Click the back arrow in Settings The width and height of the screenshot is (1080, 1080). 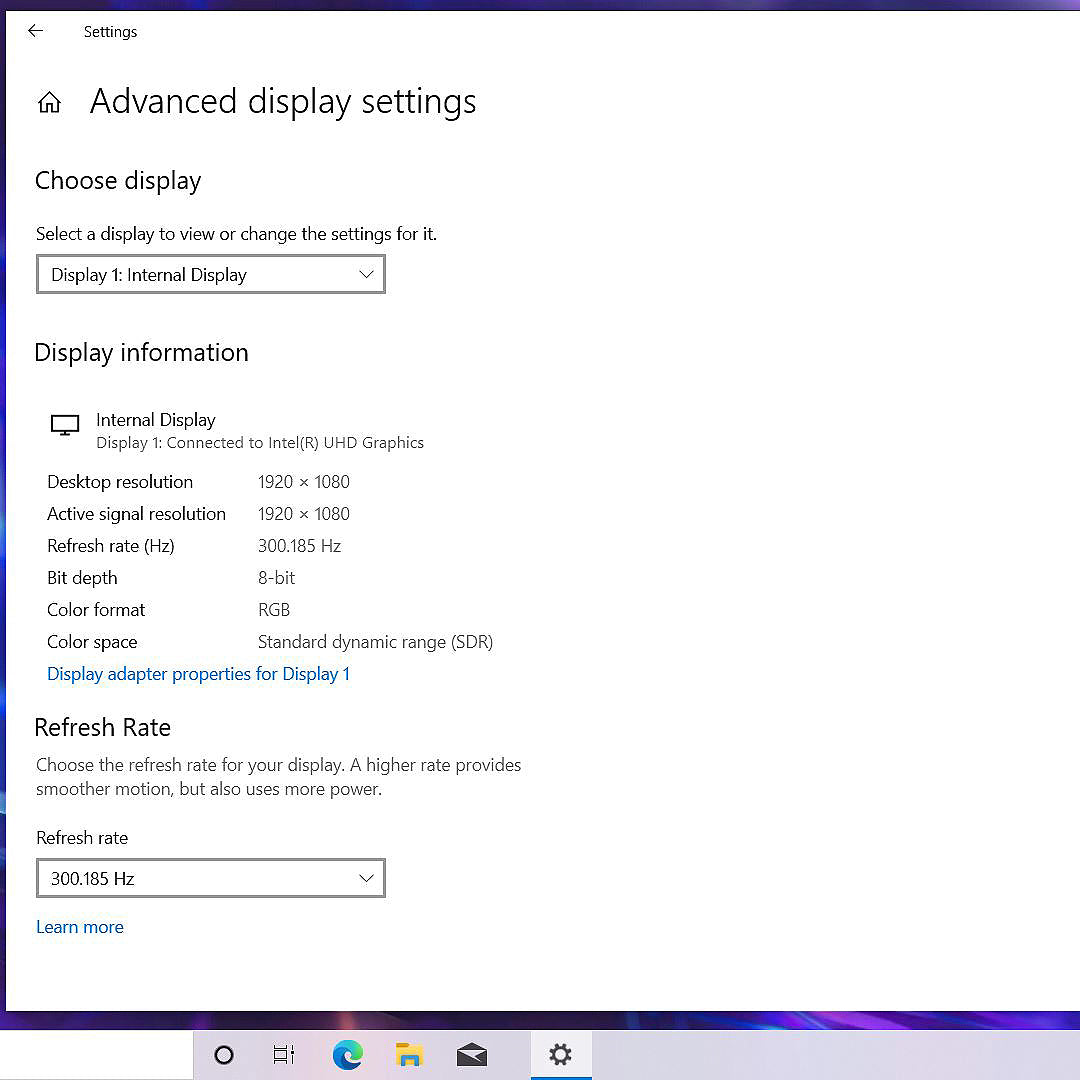tap(35, 31)
